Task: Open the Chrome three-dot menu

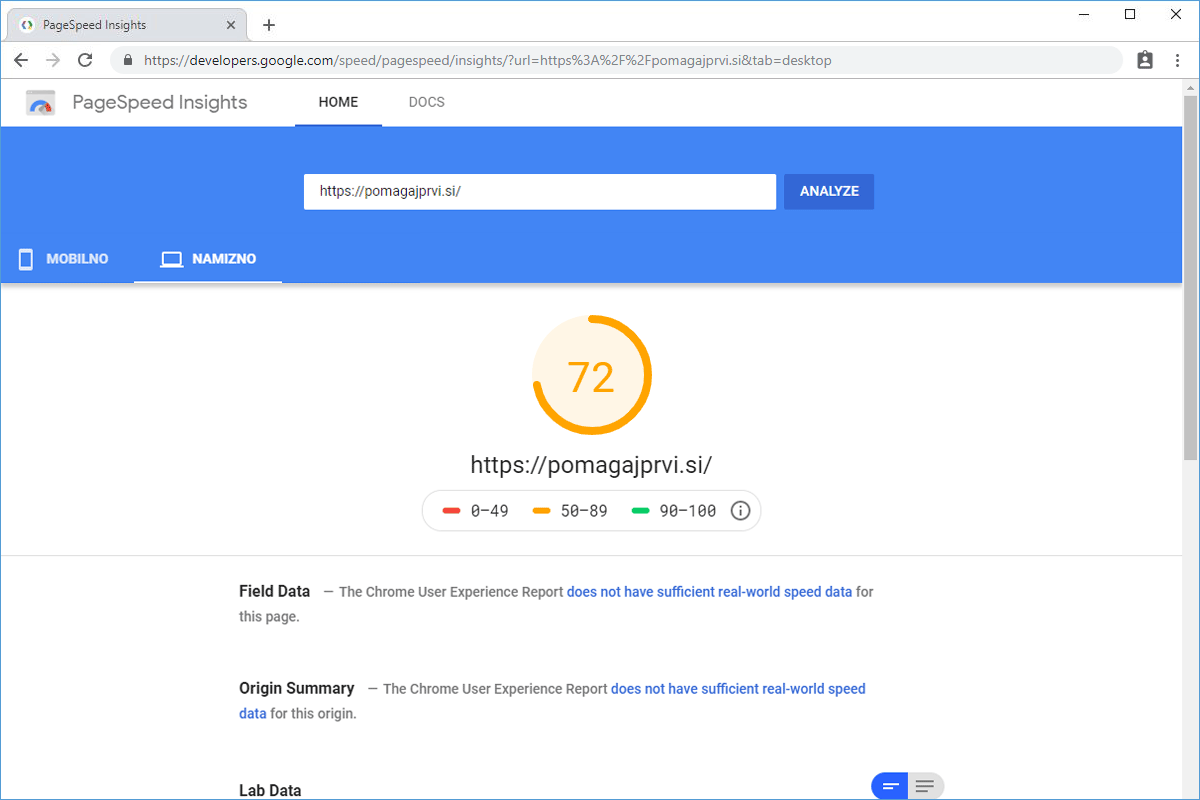Action: [x=1177, y=60]
